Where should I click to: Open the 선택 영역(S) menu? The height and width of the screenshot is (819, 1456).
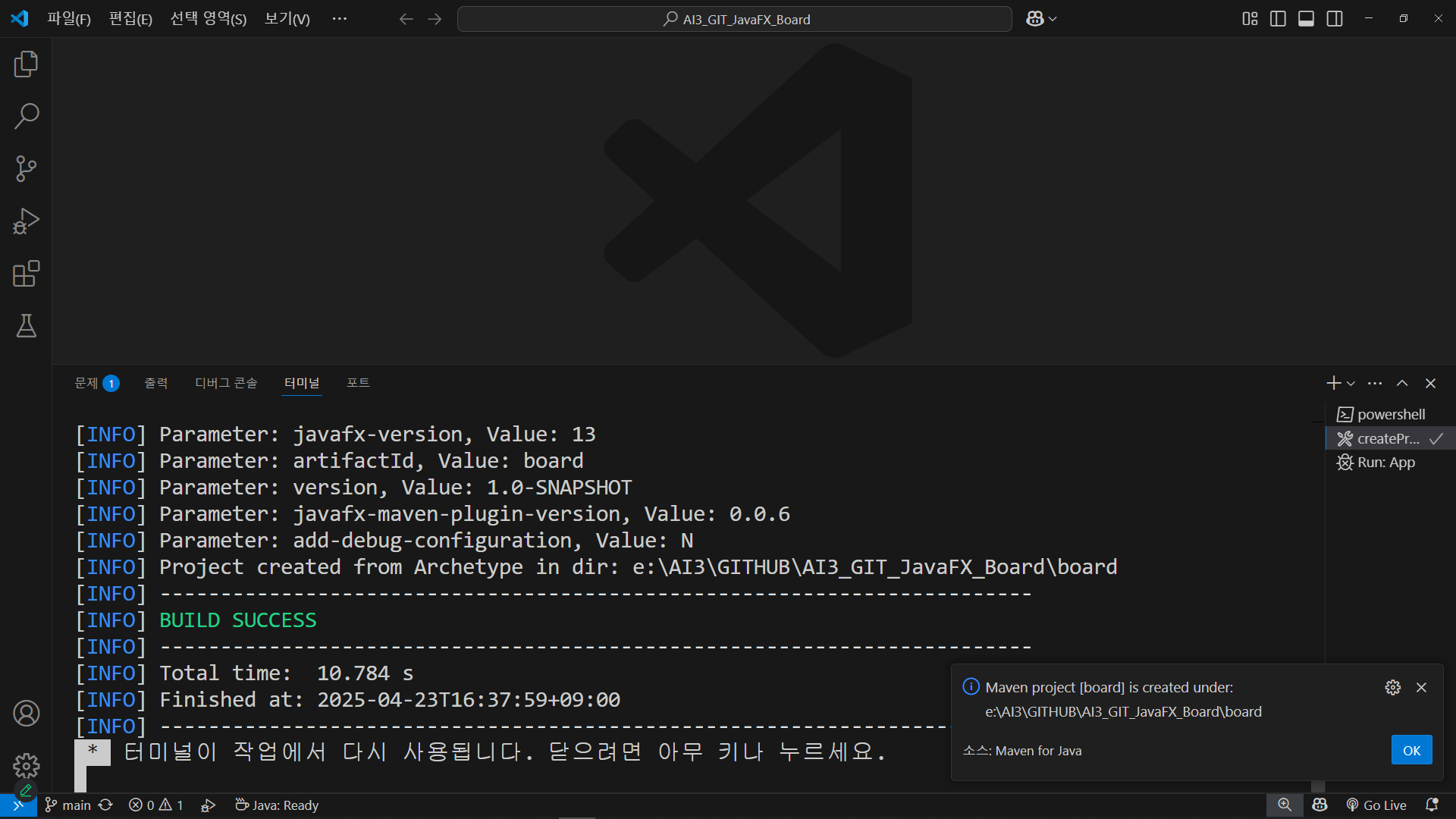coord(209,19)
